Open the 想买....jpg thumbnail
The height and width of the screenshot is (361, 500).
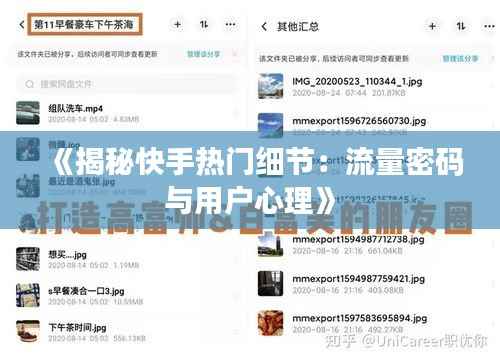tap(28, 259)
